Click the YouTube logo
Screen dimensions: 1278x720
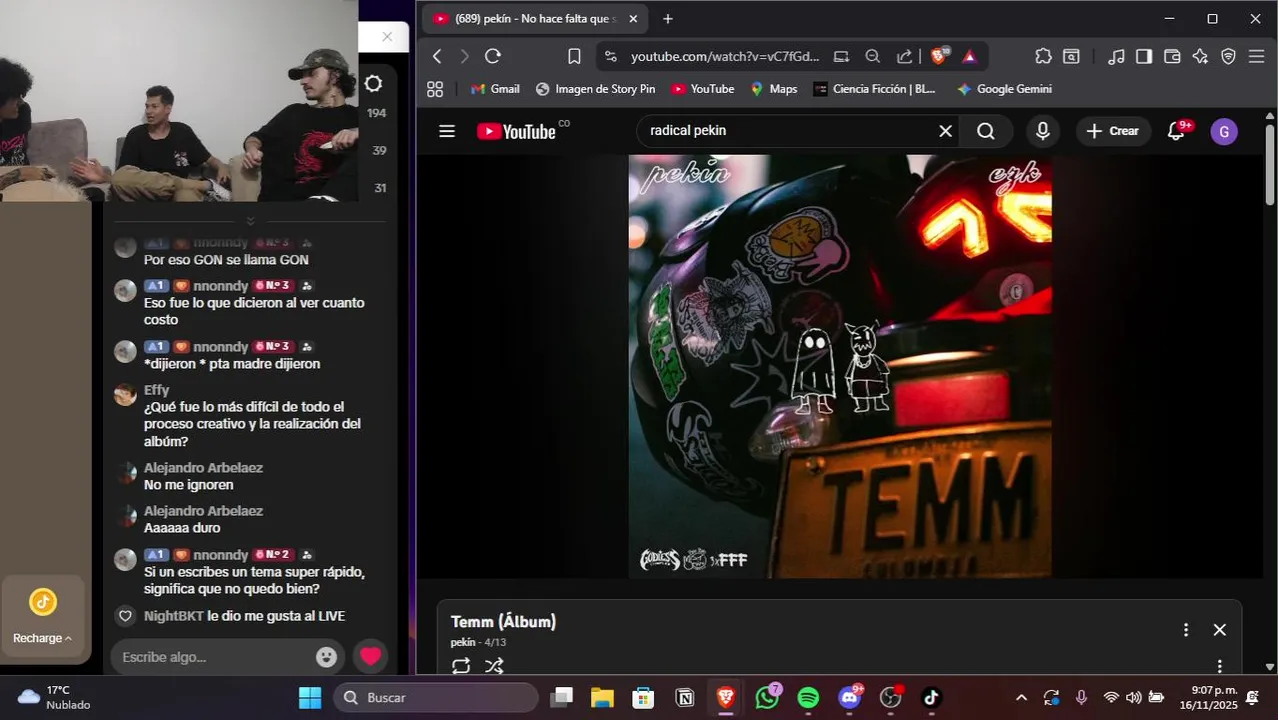pyautogui.click(x=516, y=131)
